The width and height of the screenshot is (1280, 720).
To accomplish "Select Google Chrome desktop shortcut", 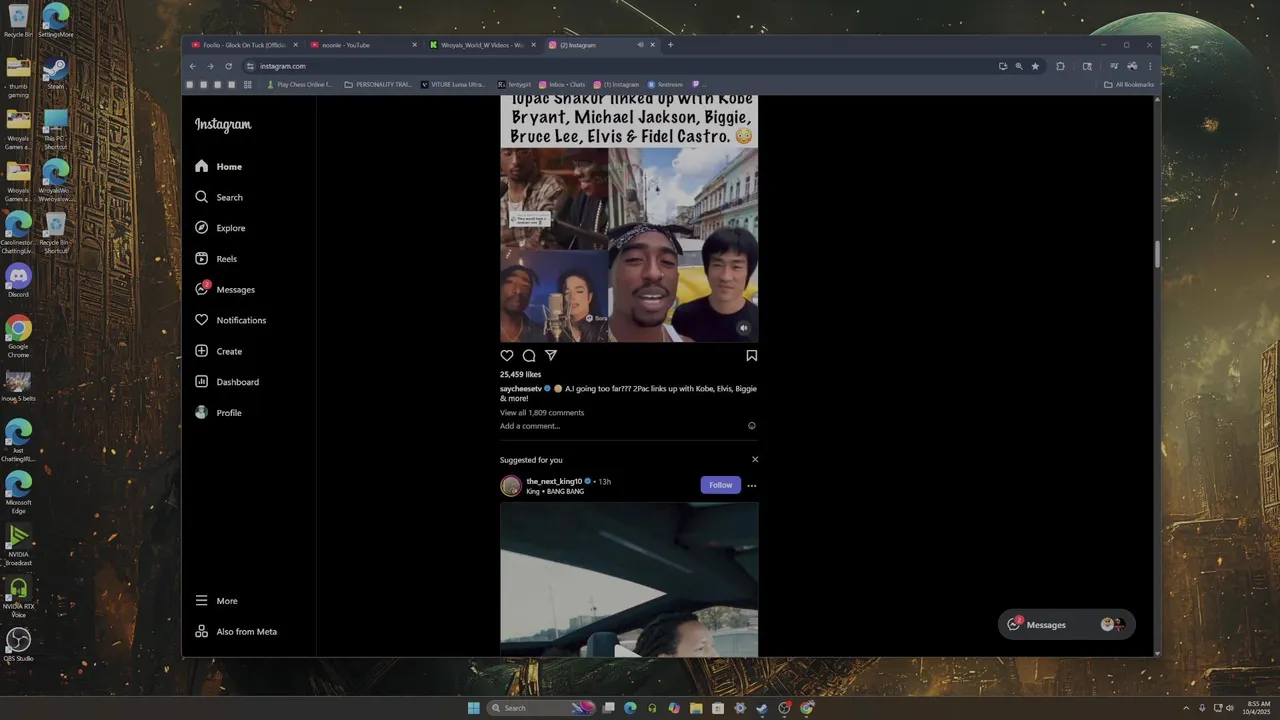I will pyautogui.click(x=18, y=337).
